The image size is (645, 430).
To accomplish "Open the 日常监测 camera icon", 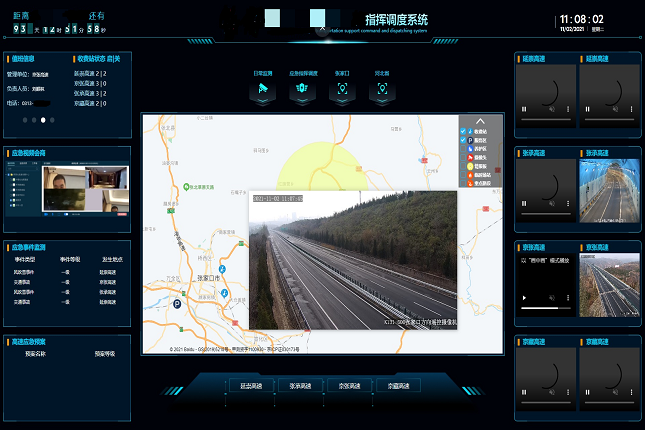I will pyautogui.click(x=263, y=88).
